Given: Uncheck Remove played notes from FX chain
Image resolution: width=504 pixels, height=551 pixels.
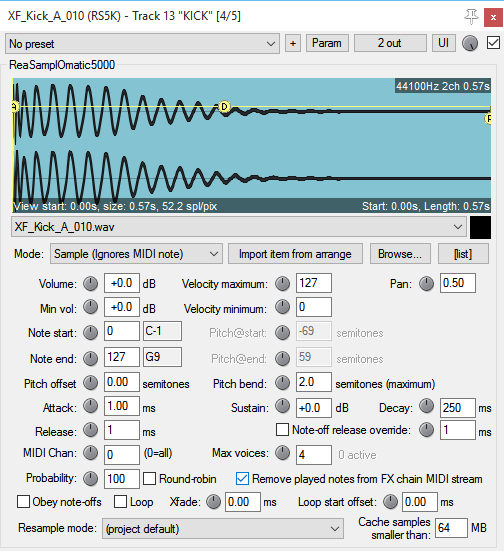Looking at the screenshot, I should pyautogui.click(x=243, y=479).
